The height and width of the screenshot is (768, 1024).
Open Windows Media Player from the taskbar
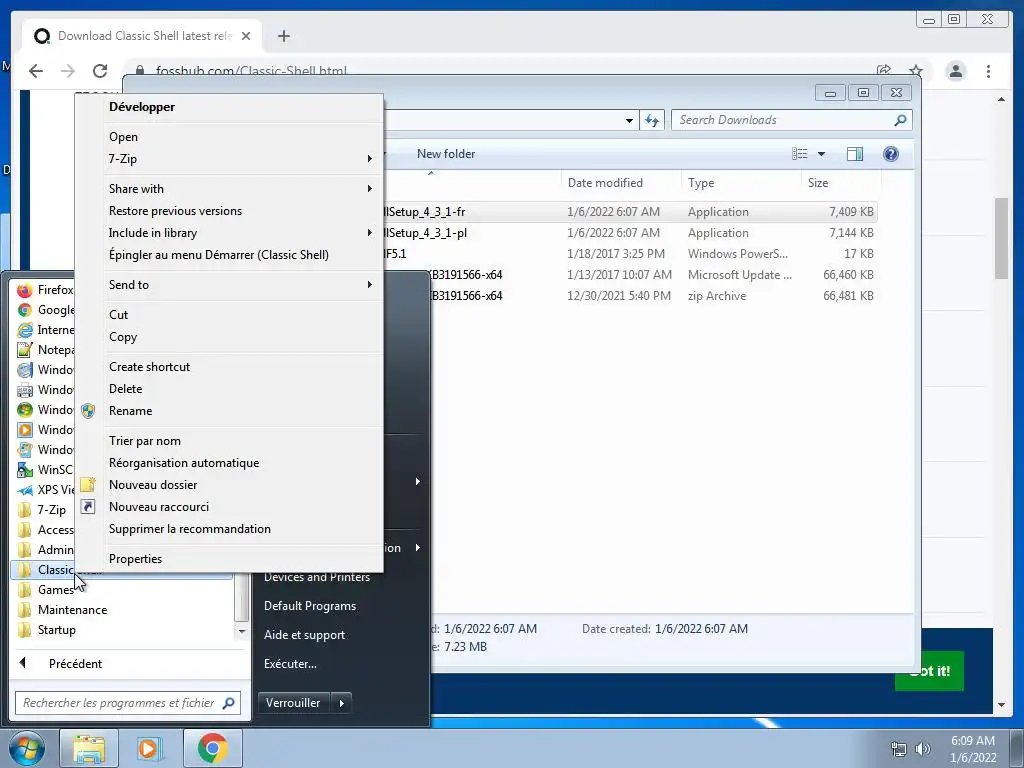pyautogui.click(x=150, y=748)
